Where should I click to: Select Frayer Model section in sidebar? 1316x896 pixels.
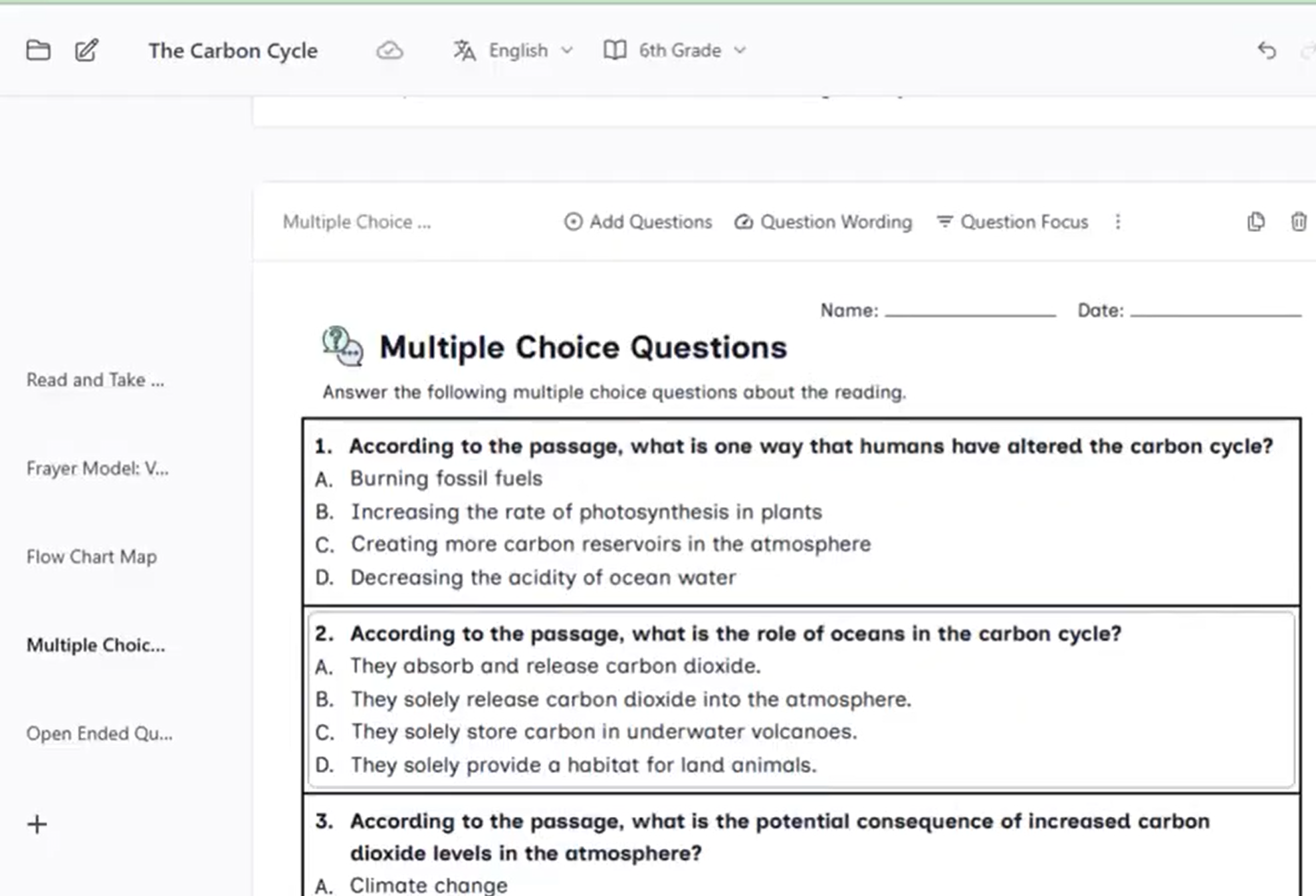(x=98, y=469)
